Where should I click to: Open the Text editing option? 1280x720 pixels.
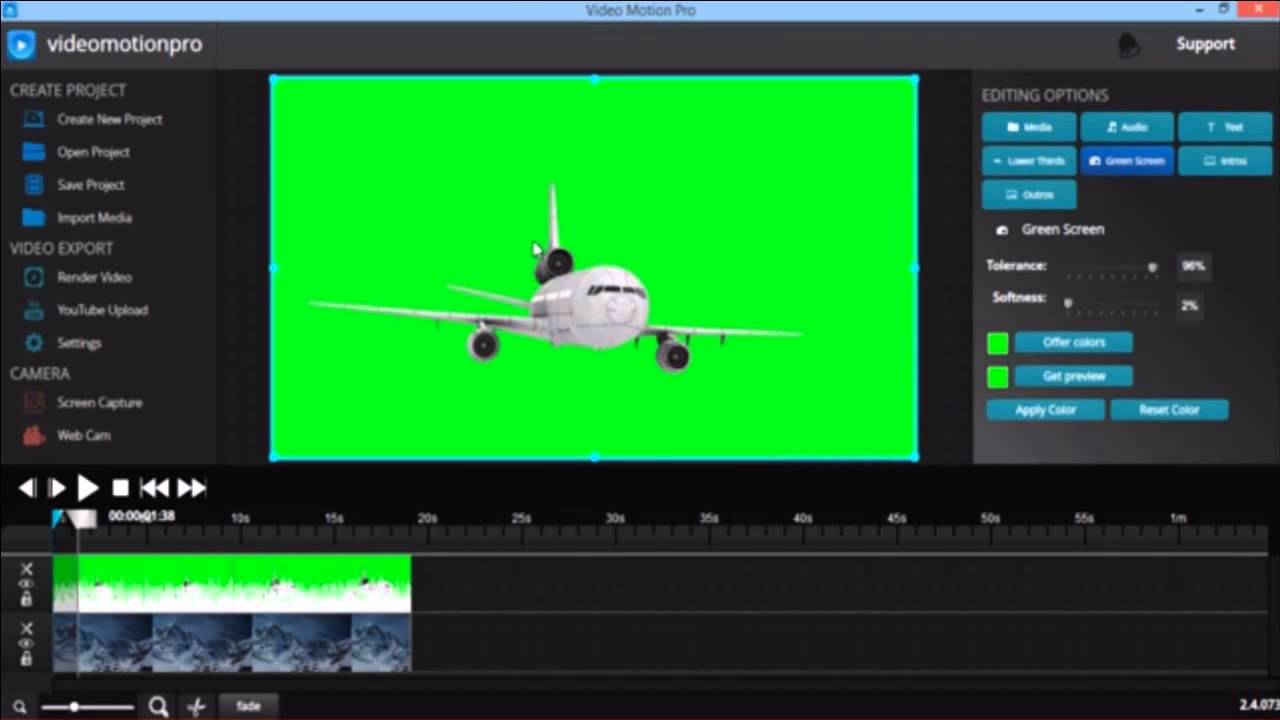pos(1225,127)
